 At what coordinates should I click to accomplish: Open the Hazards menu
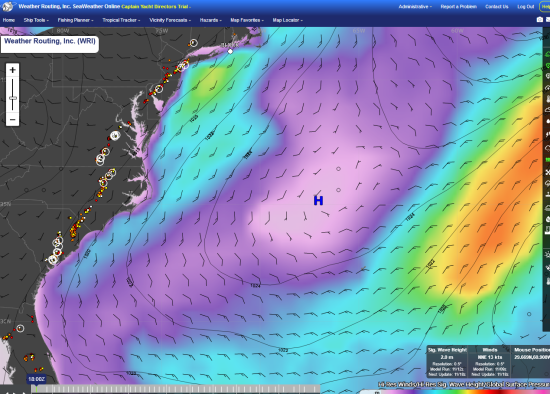[210, 20]
